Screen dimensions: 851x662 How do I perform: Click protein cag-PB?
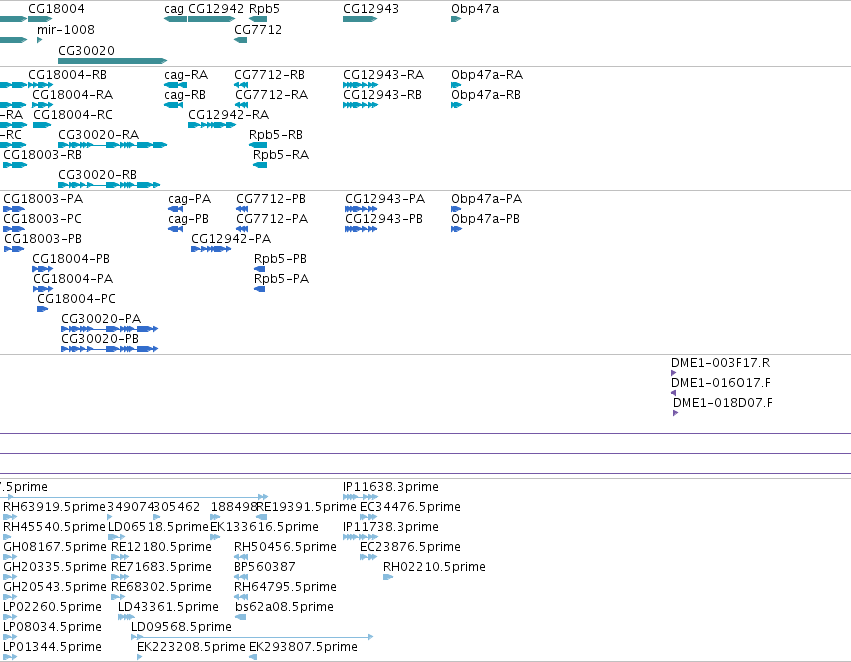pyautogui.click(x=188, y=219)
